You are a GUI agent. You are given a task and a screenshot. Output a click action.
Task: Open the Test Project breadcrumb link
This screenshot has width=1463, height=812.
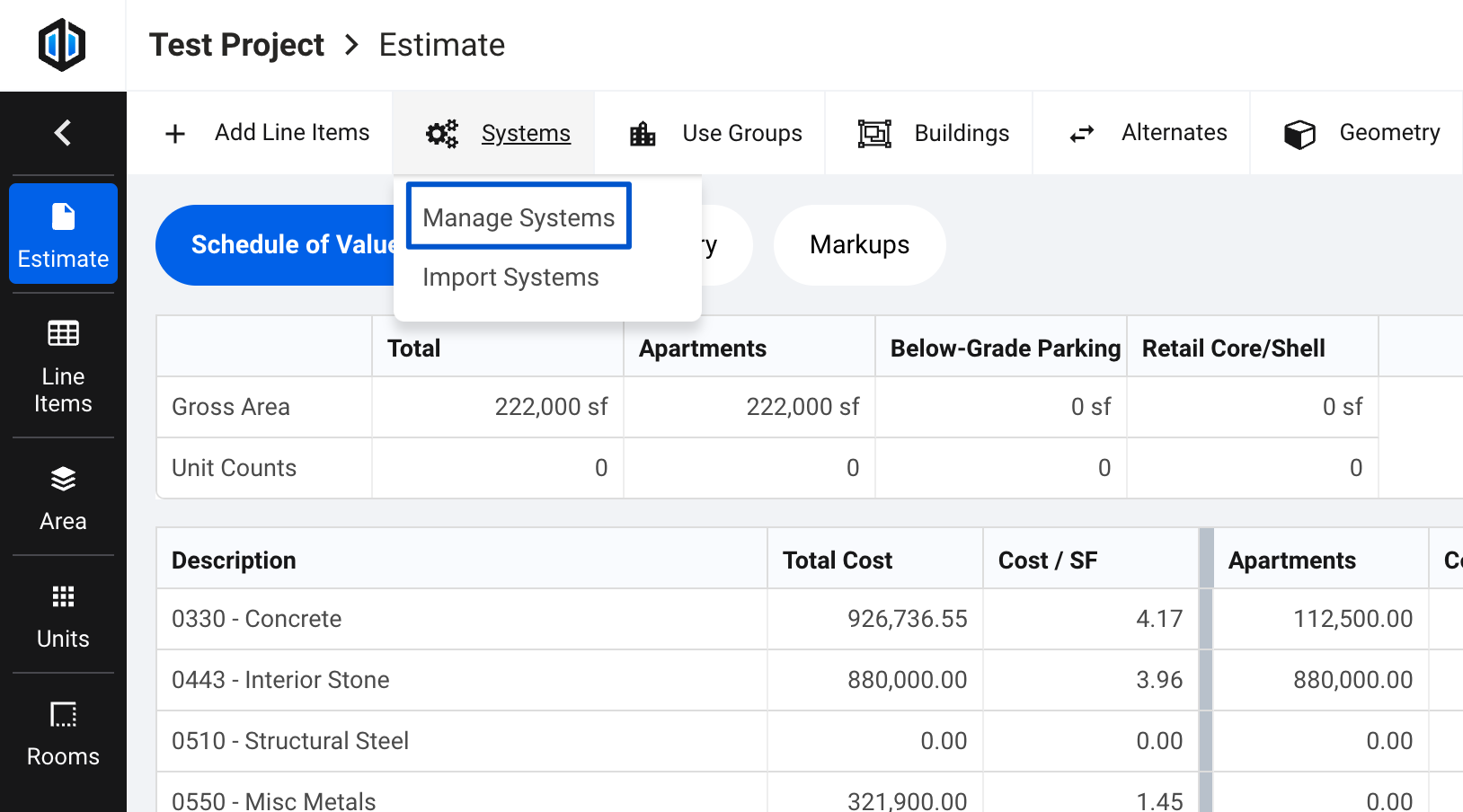coord(236,44)
